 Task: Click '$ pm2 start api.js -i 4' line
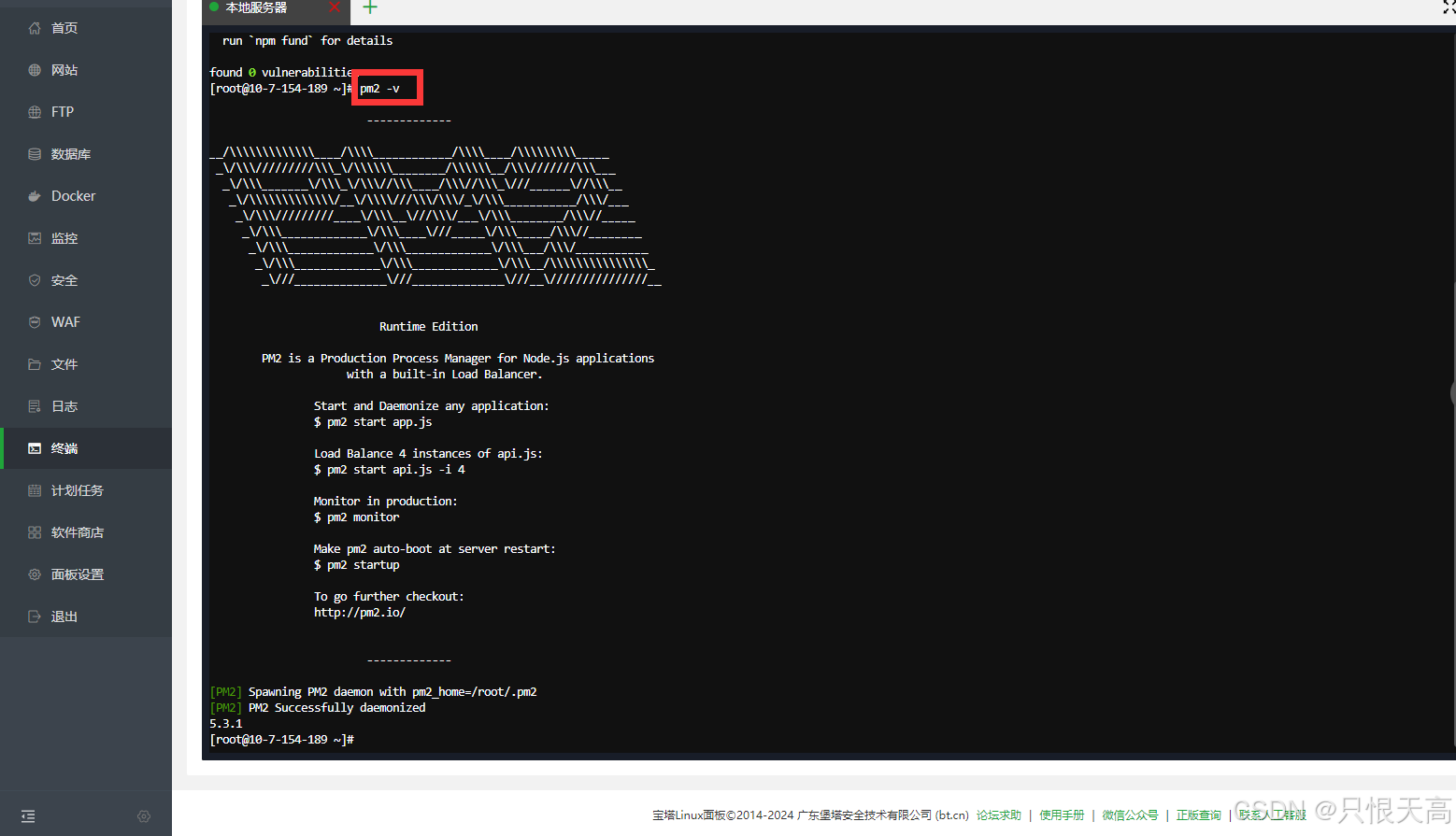tap(390, 470)
